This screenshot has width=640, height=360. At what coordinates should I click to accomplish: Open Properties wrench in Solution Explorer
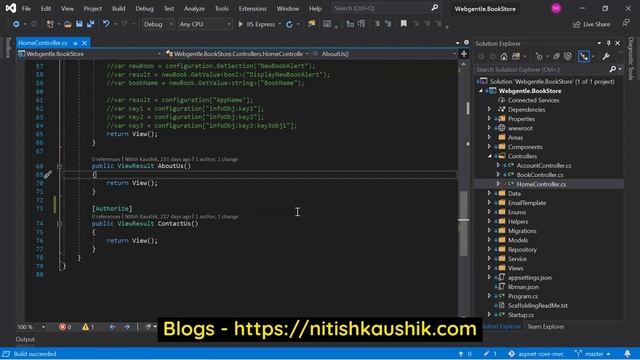pyautogui.click(x=606, y=56)
